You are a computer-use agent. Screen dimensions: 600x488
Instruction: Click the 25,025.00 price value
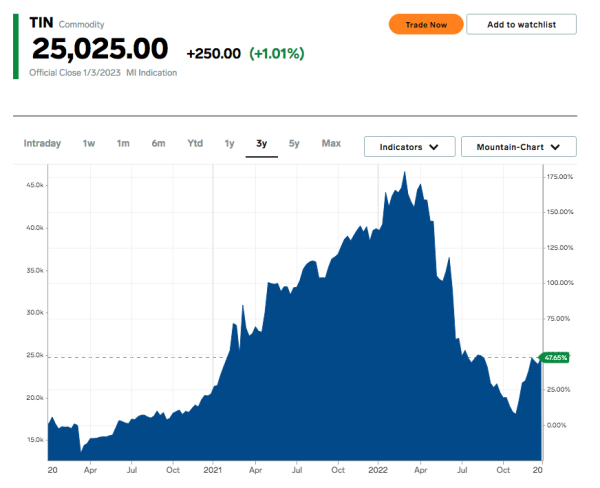click(x=99, y=48)
